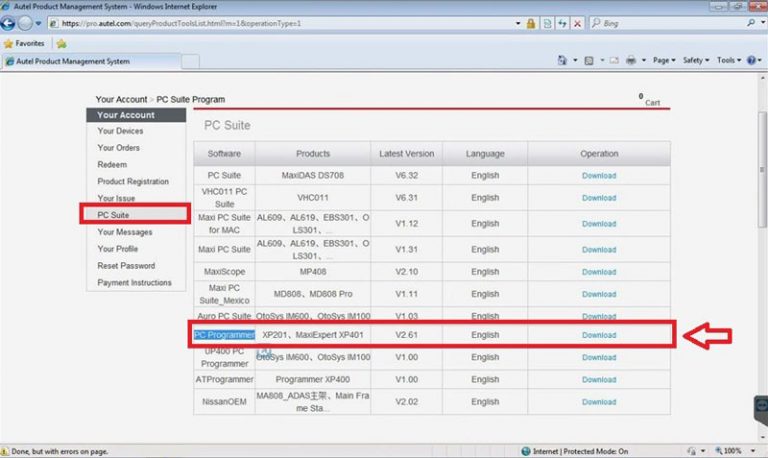Open Product Registration in sidebar
Screen dimensions: 768x458
coord(133,181)
